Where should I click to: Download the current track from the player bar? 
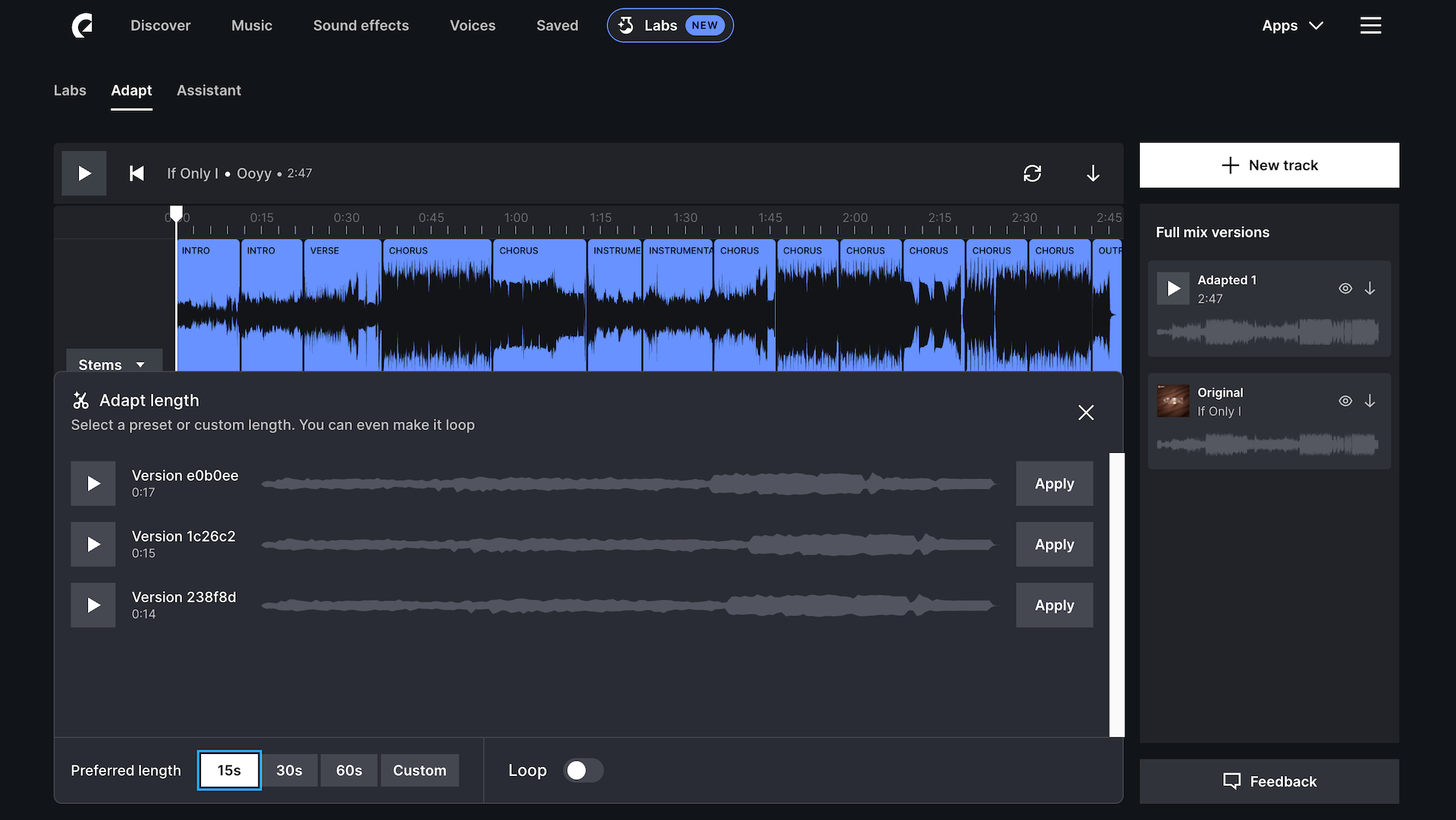tap(1093, 173)
